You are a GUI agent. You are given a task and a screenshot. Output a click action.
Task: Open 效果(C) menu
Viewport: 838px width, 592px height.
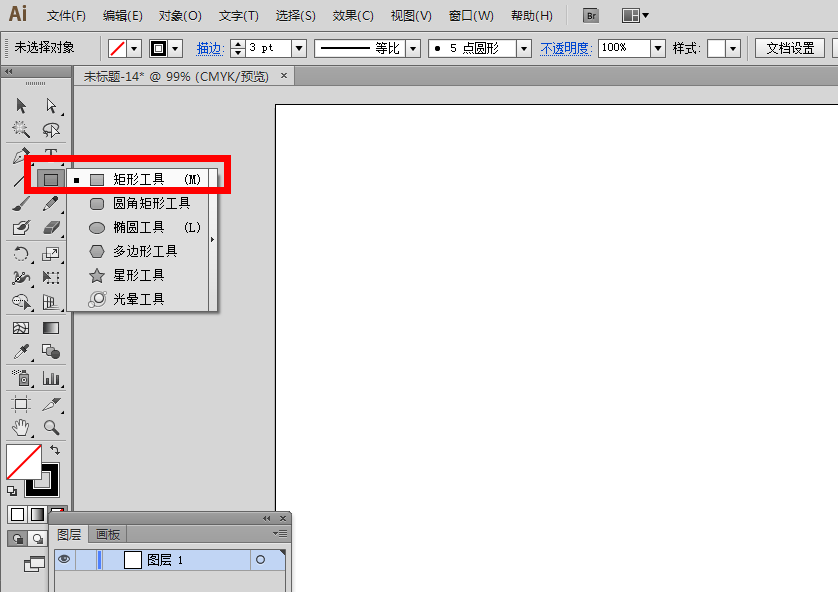353,15
